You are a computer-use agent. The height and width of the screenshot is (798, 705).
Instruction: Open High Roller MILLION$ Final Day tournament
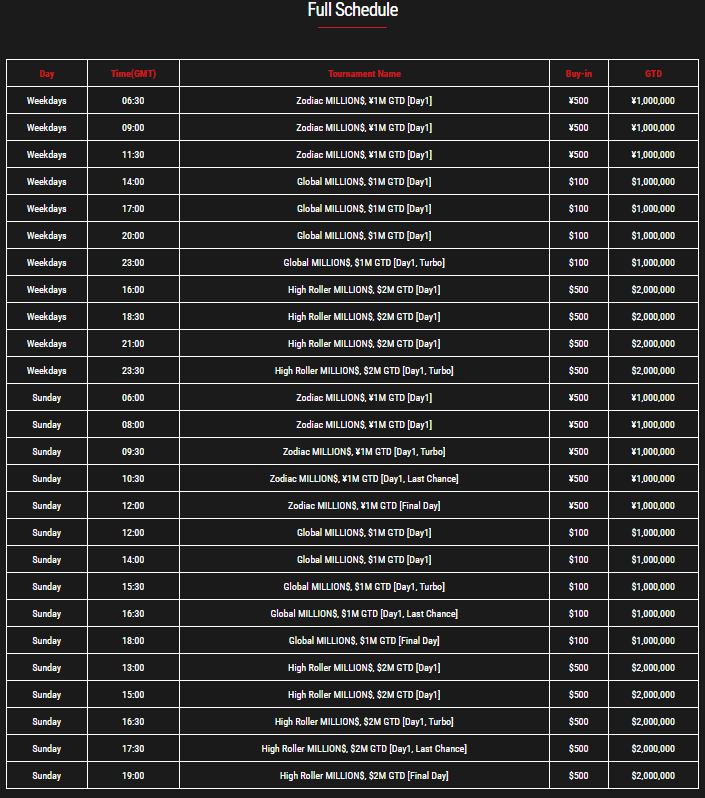pos(364,776)
